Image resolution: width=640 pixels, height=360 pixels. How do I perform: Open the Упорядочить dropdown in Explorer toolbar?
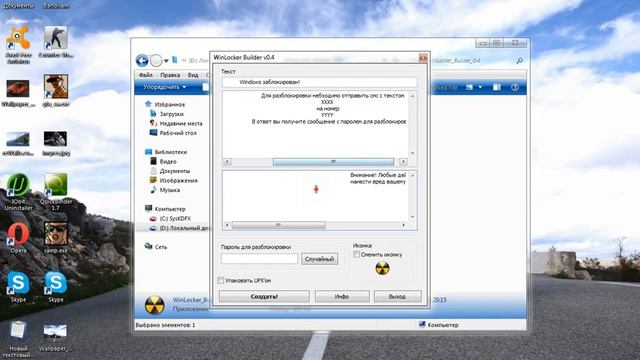[x=165, y=87]
